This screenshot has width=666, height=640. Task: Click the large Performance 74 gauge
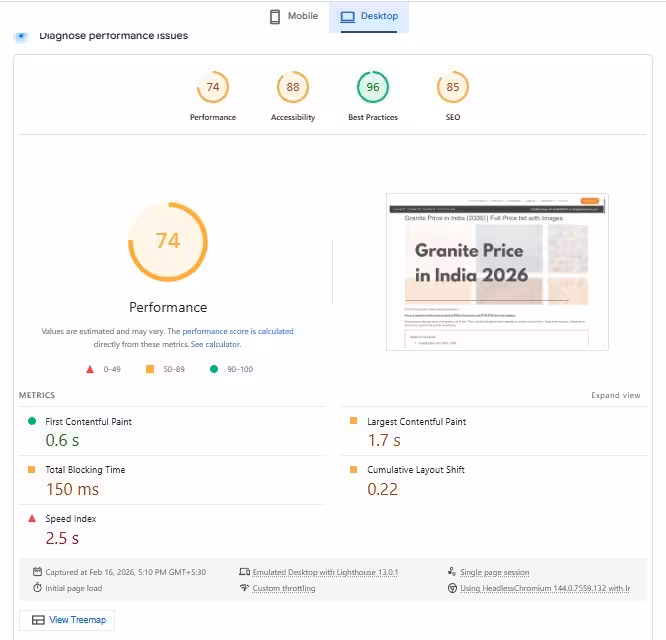168,241
